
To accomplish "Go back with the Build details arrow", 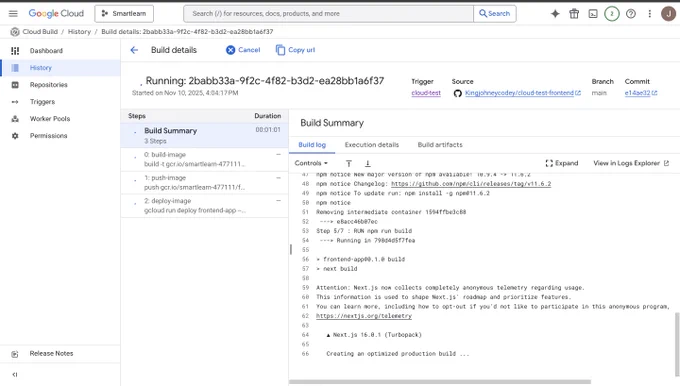I will 134,50.
